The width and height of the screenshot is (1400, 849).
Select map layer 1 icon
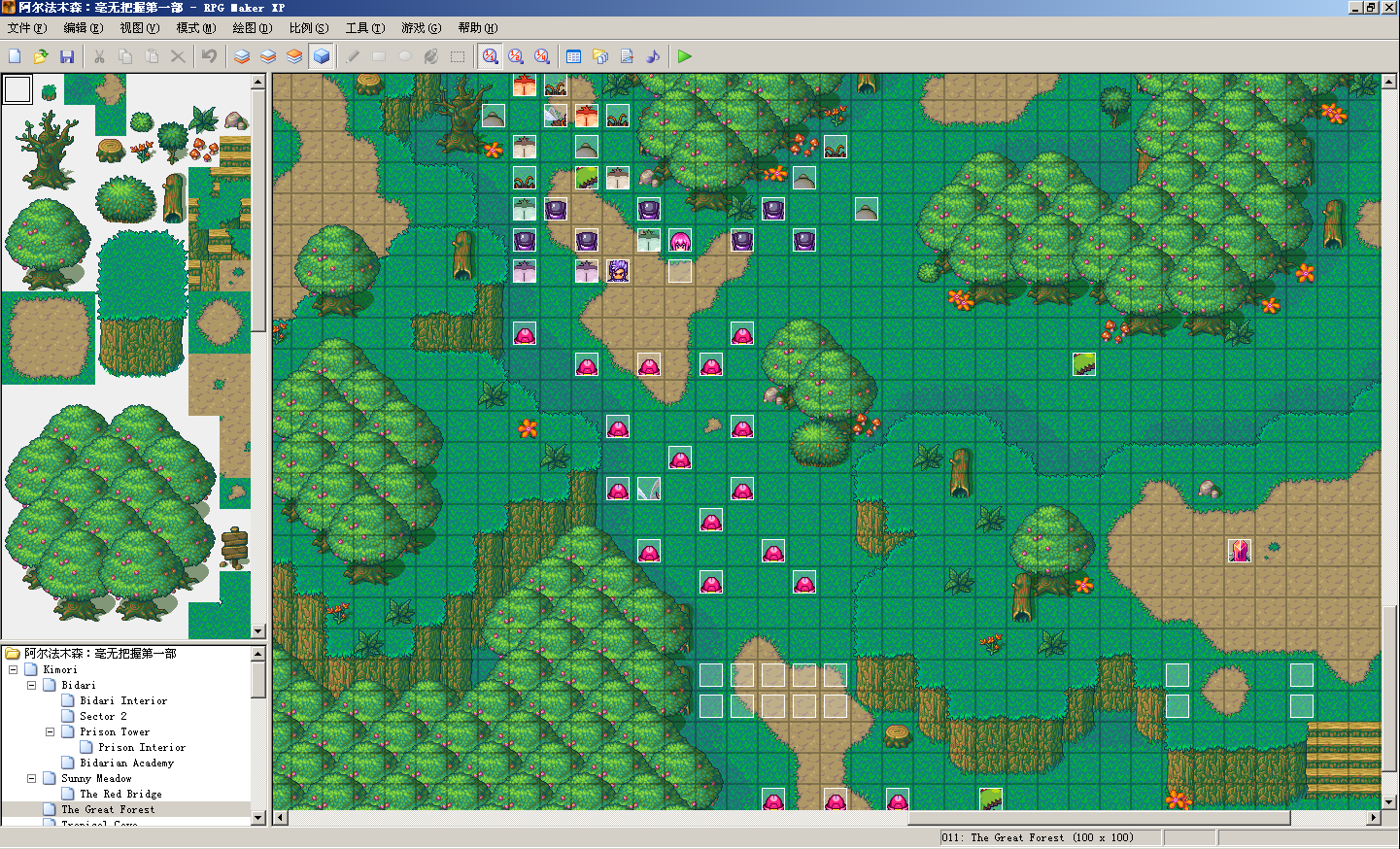pos(242,56)
